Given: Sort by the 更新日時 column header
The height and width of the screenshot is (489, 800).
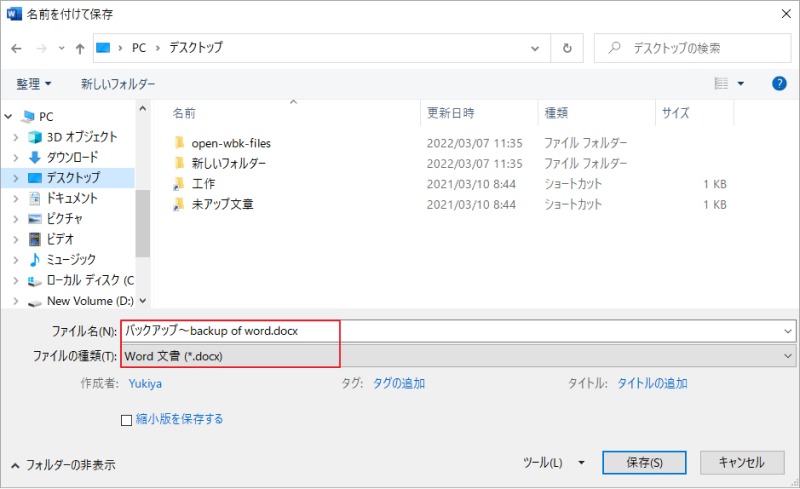Looking at the screenshot, I should (451, 113).
